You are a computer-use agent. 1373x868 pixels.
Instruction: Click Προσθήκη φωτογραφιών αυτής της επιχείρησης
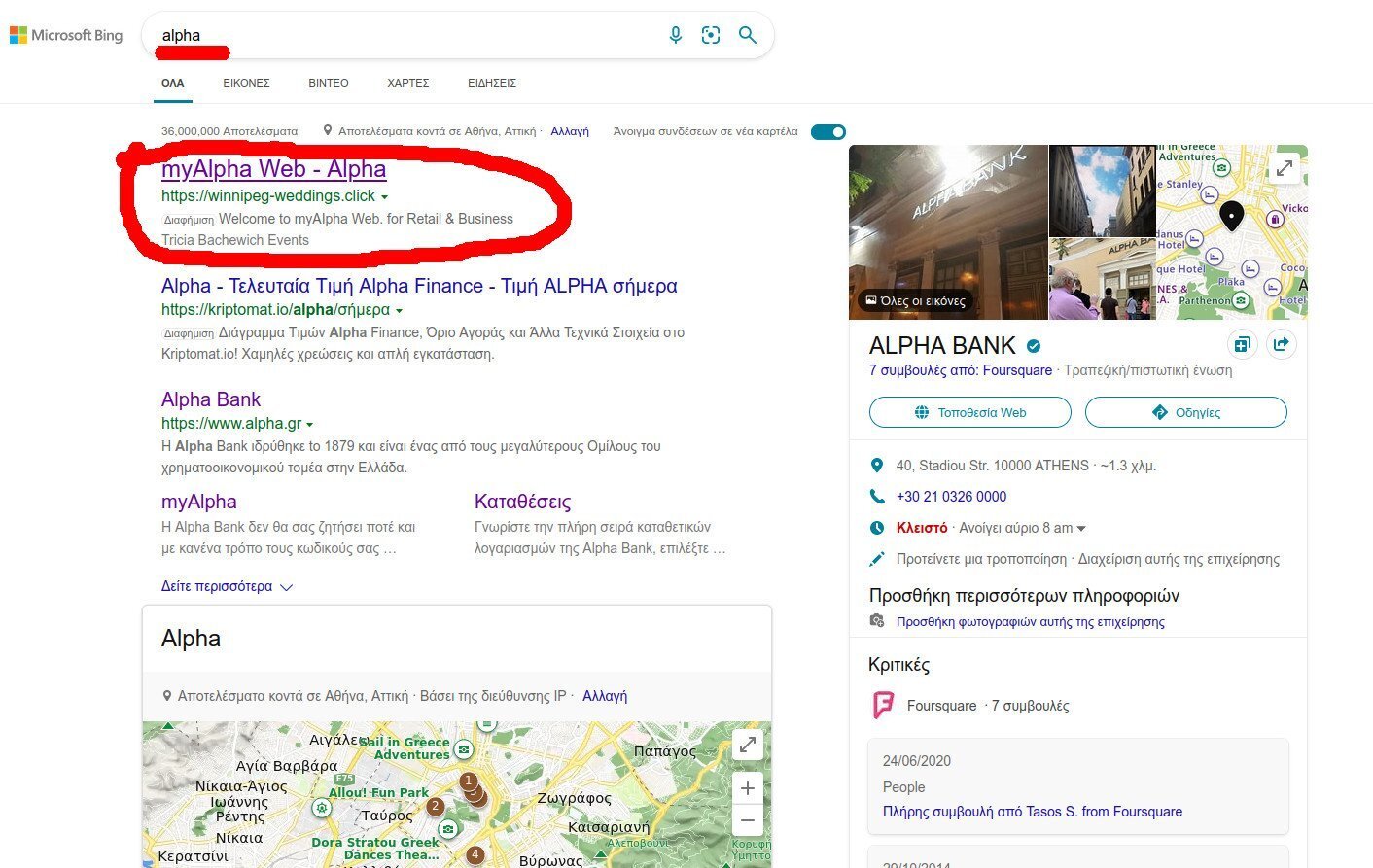point(1031,621)
